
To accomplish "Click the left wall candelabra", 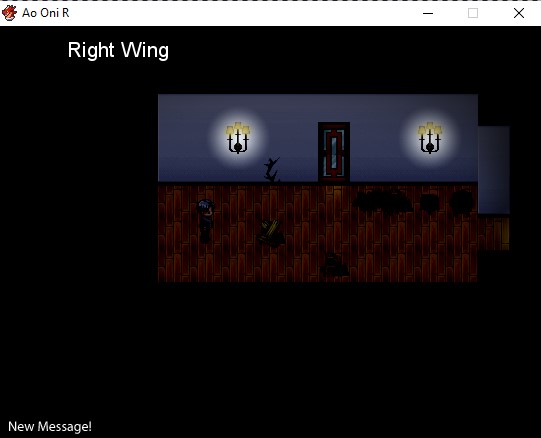I will pos(238,138).
